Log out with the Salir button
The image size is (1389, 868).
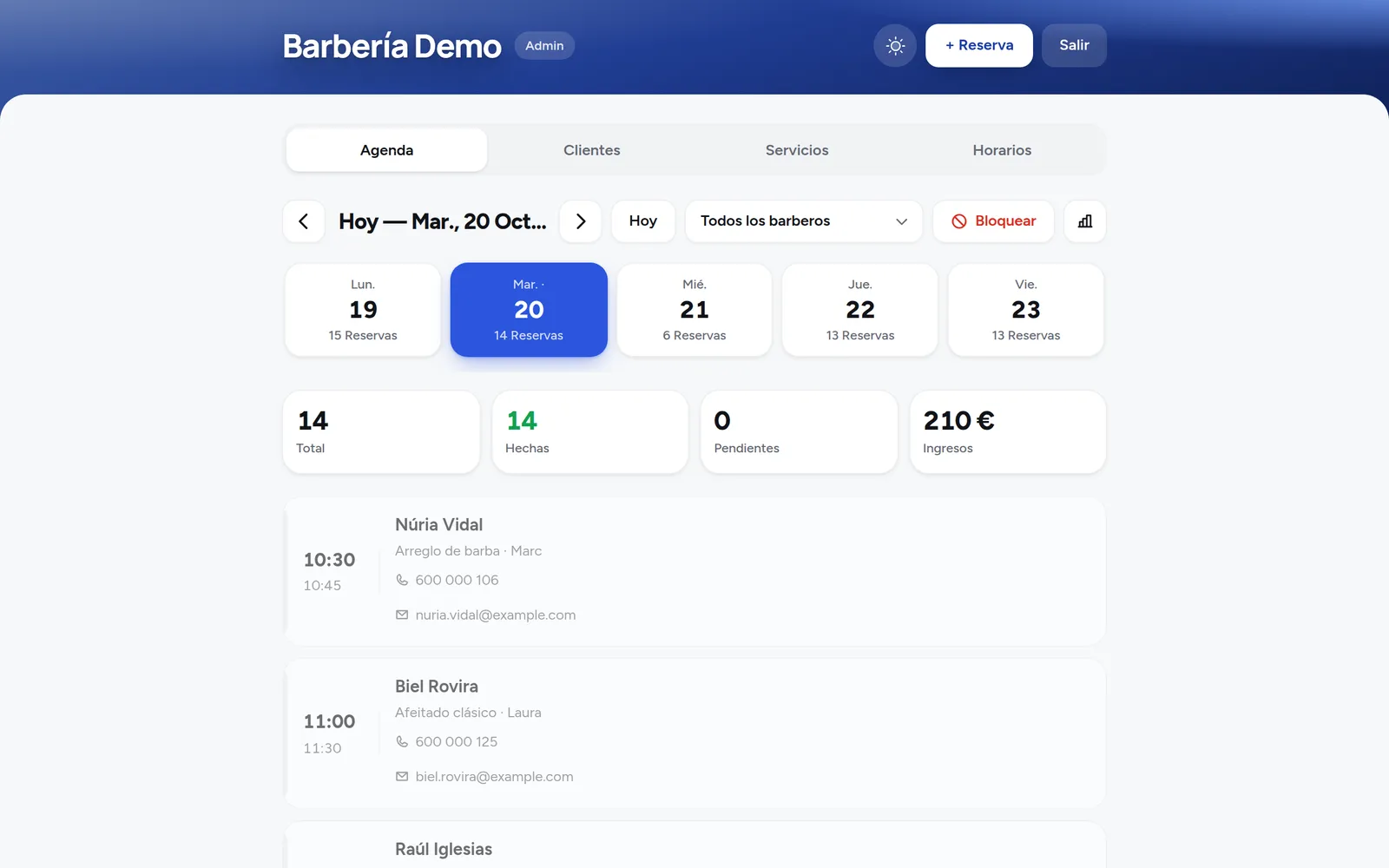1074,45
